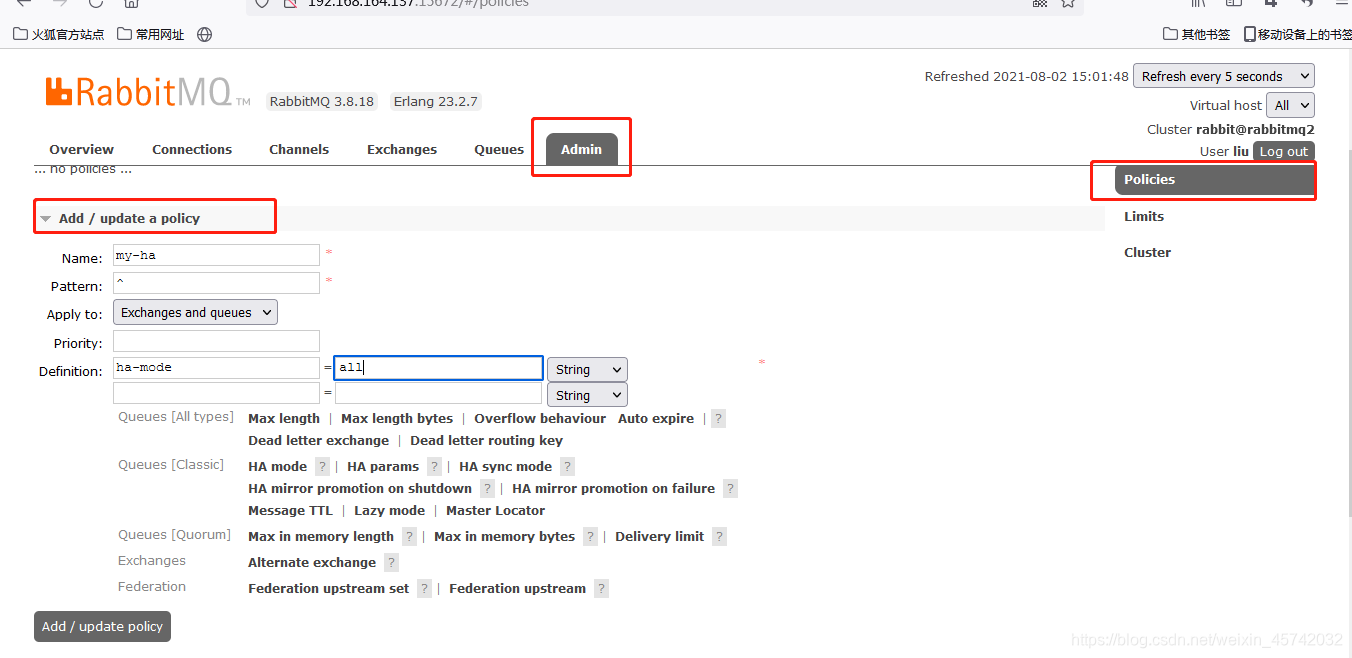
Task: Click the HA params link
Action: pyautogui.click(x=383, y=467)
